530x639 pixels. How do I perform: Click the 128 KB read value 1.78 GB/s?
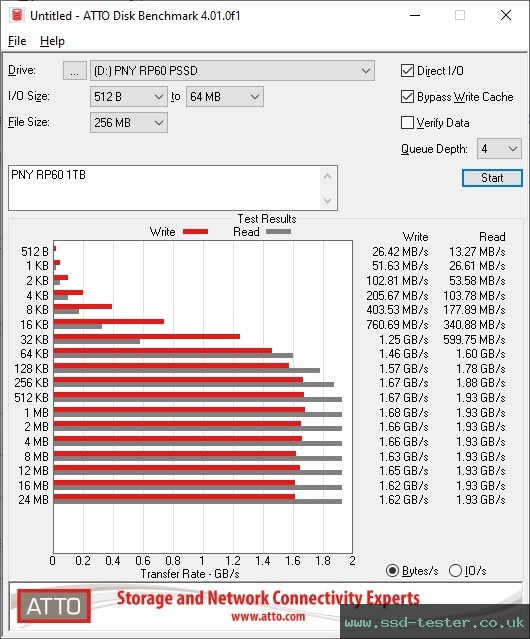(x=481, y=369)
